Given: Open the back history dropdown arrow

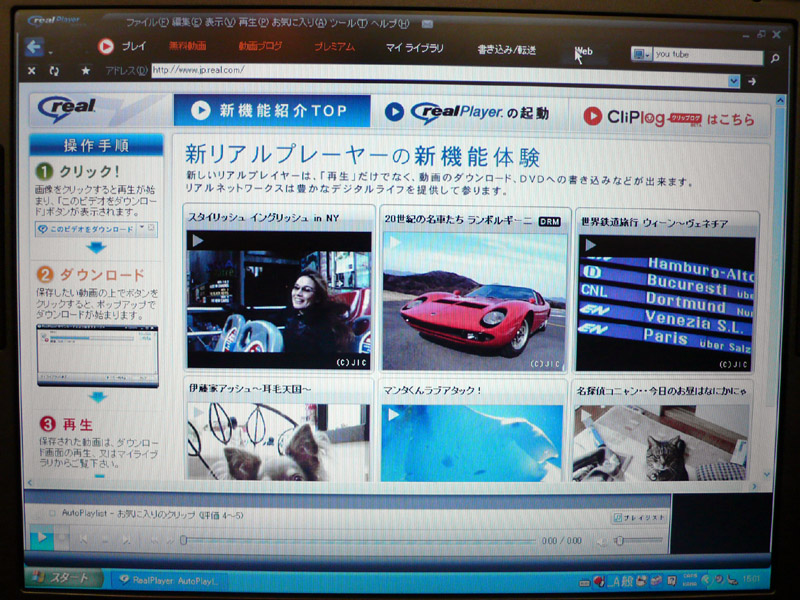Looking at the screenshot, I should coord(50,52).
